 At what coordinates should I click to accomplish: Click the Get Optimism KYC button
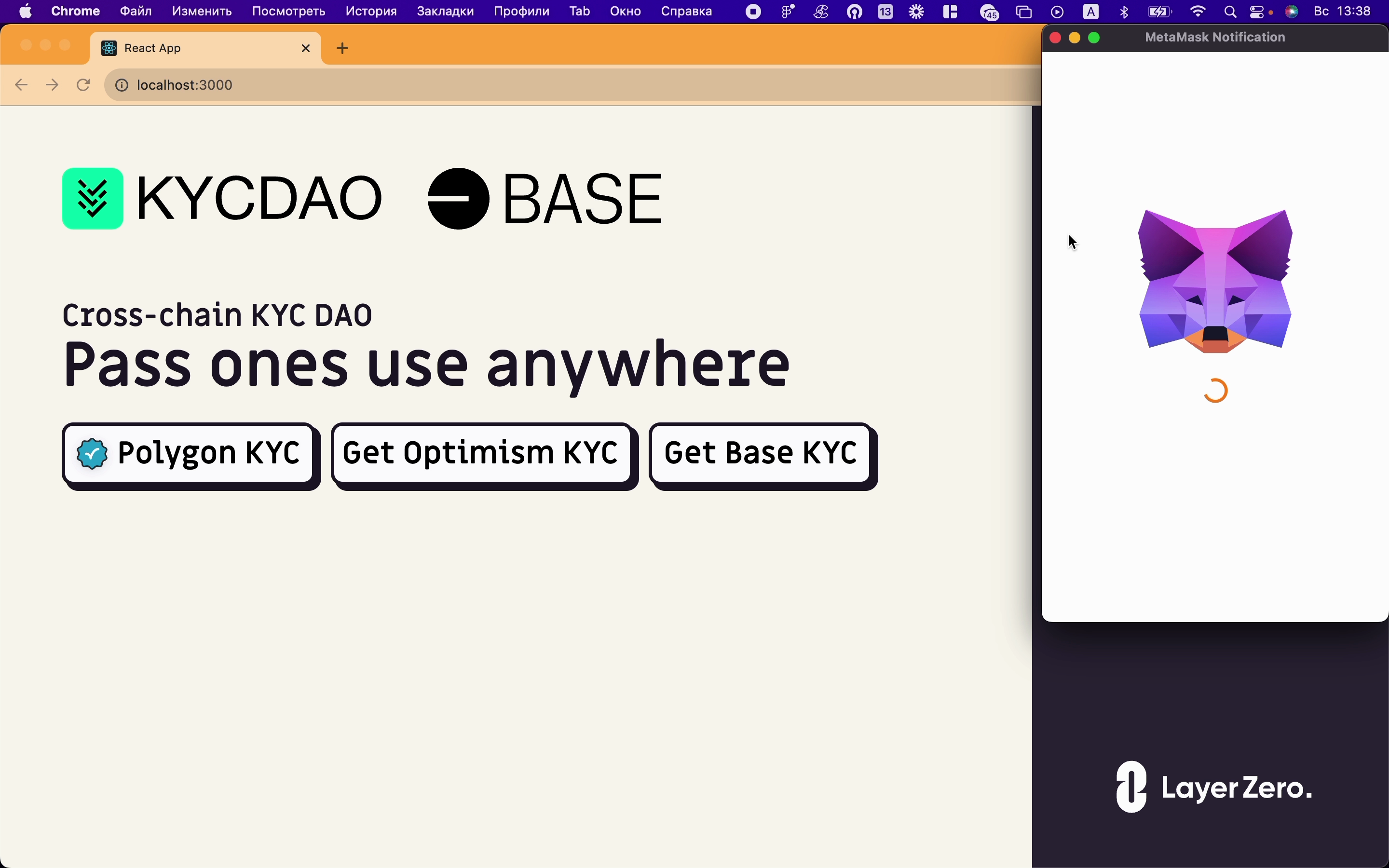pos(481,453)
